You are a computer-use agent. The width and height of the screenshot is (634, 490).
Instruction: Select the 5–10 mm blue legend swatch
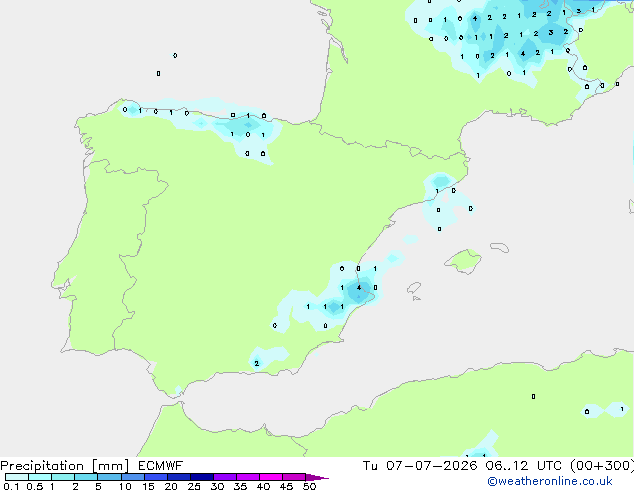coord(109,477)
